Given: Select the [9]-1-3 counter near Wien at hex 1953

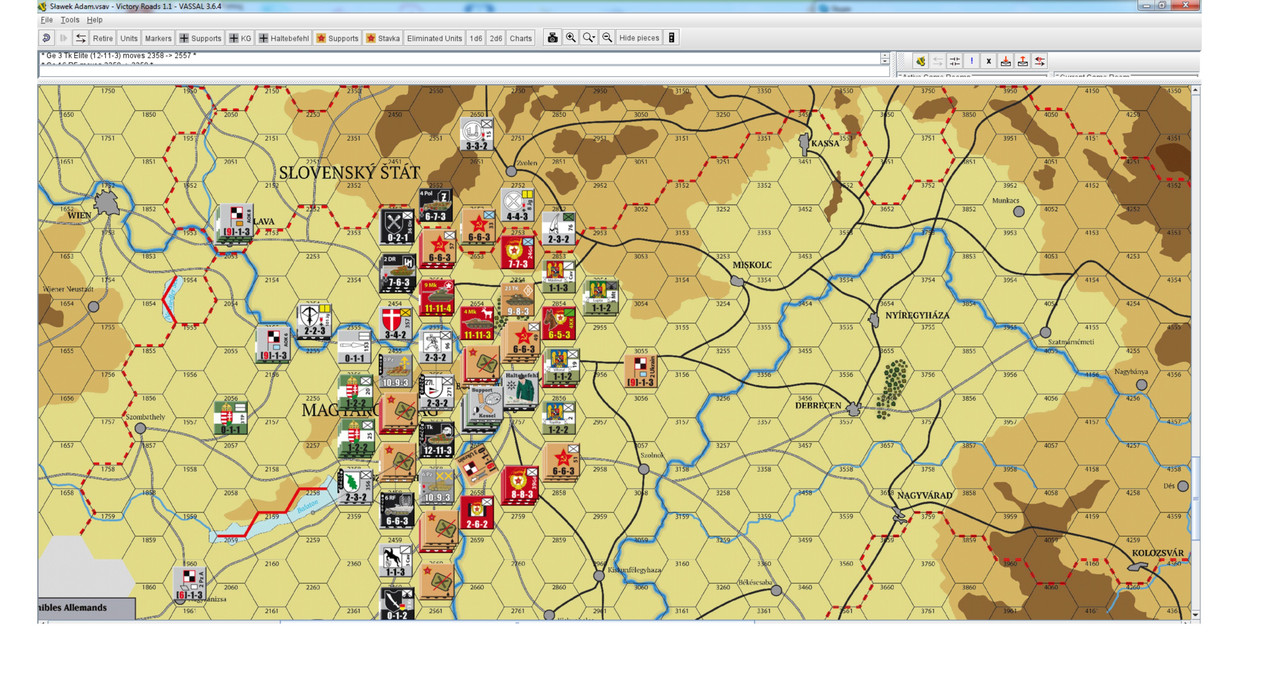Looking at the screenshot, I should pyautogui.click(x=236, y=223).
